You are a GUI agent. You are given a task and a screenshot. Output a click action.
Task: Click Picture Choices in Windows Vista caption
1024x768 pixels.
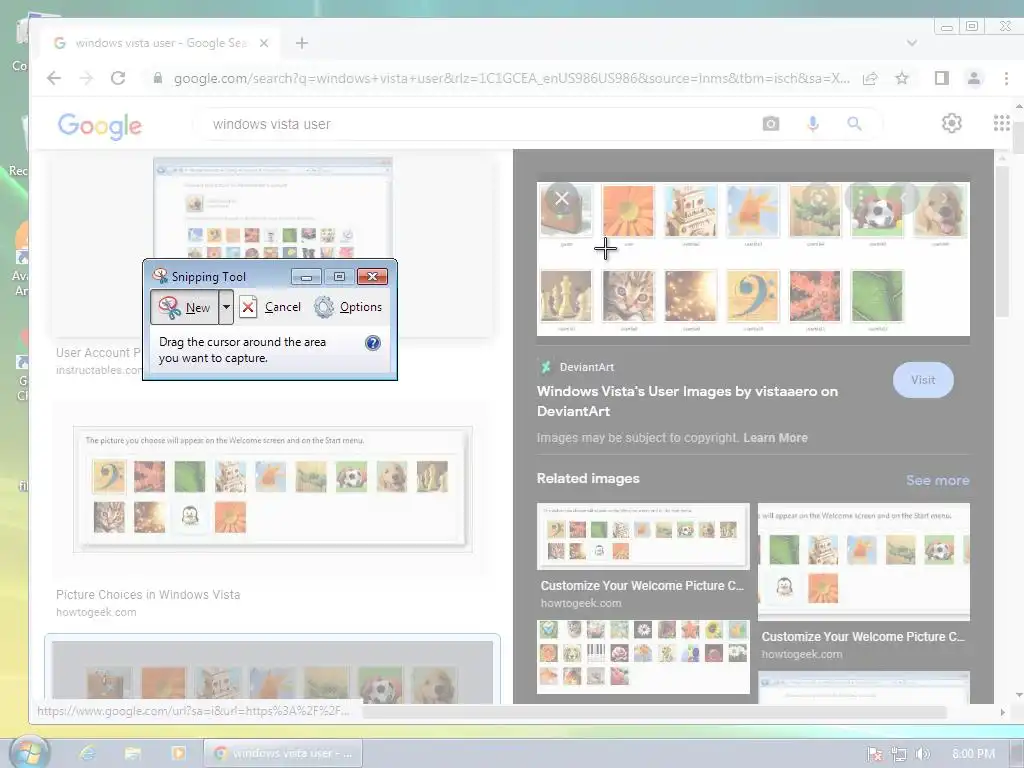pos(148,594)
